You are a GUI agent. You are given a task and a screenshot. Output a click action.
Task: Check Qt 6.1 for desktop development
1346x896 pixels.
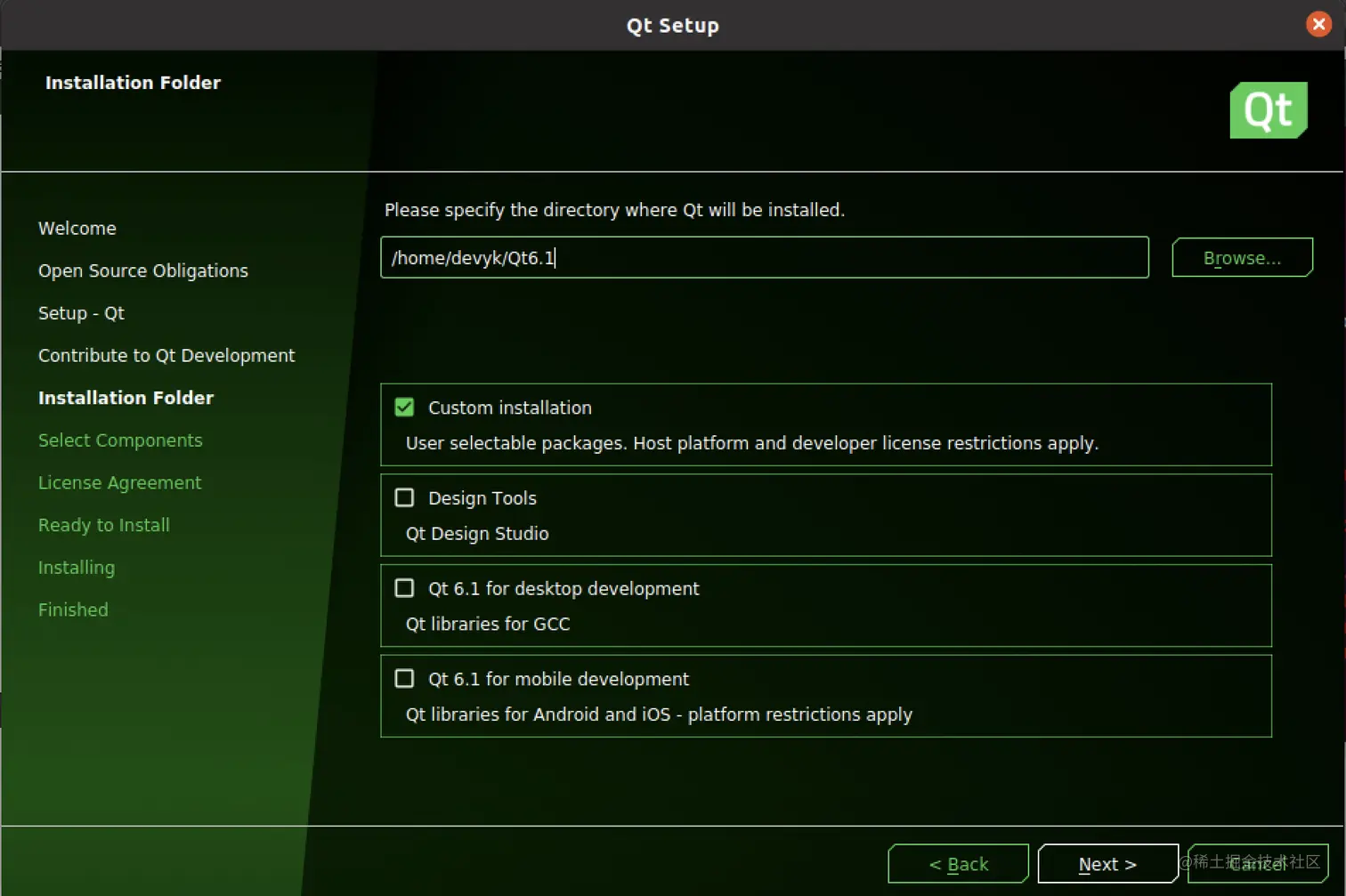point(404,588)
